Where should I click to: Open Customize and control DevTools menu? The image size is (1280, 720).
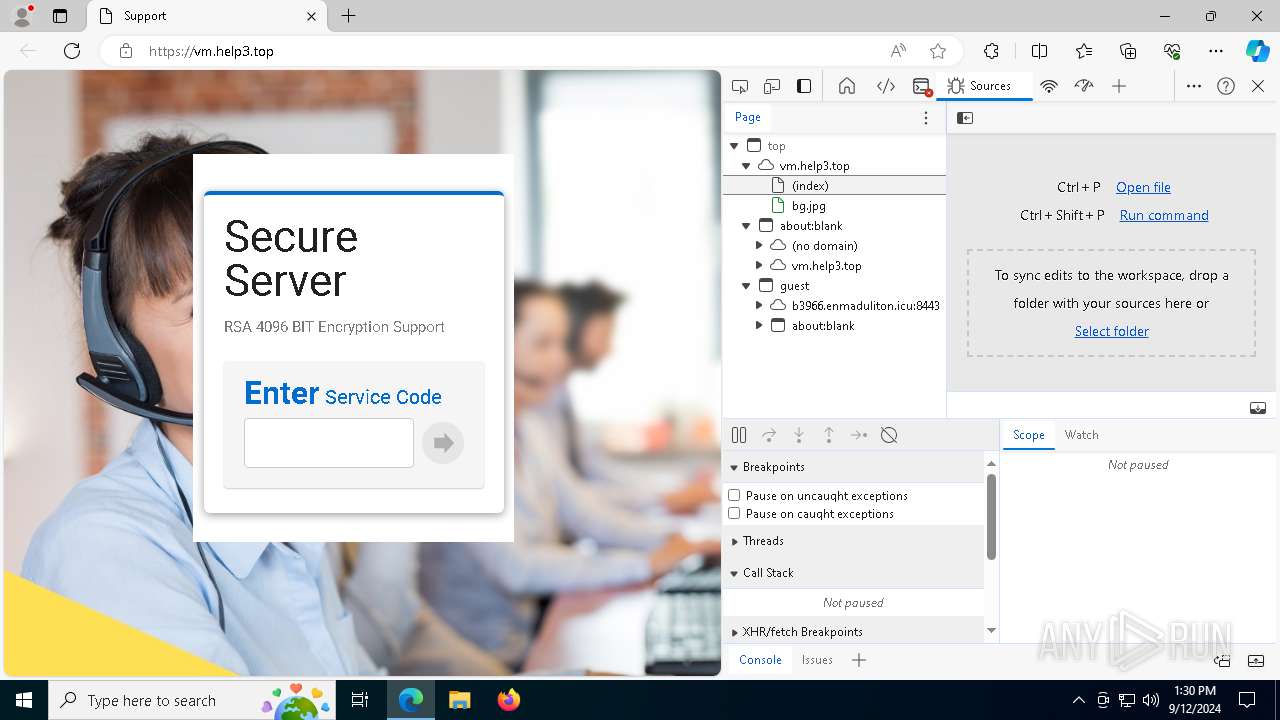tap(1194, 86)
